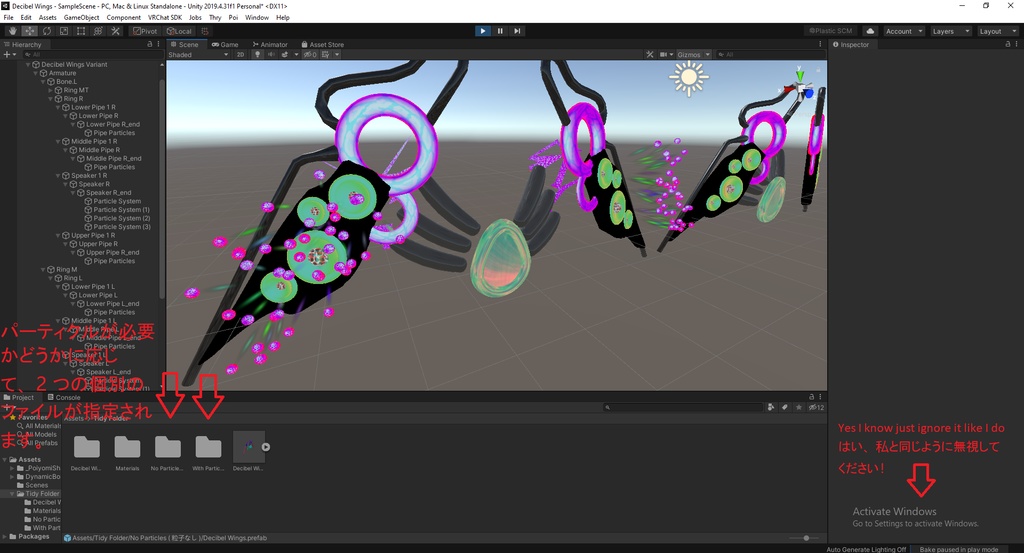Open custom editor tools

coord(116,31)
